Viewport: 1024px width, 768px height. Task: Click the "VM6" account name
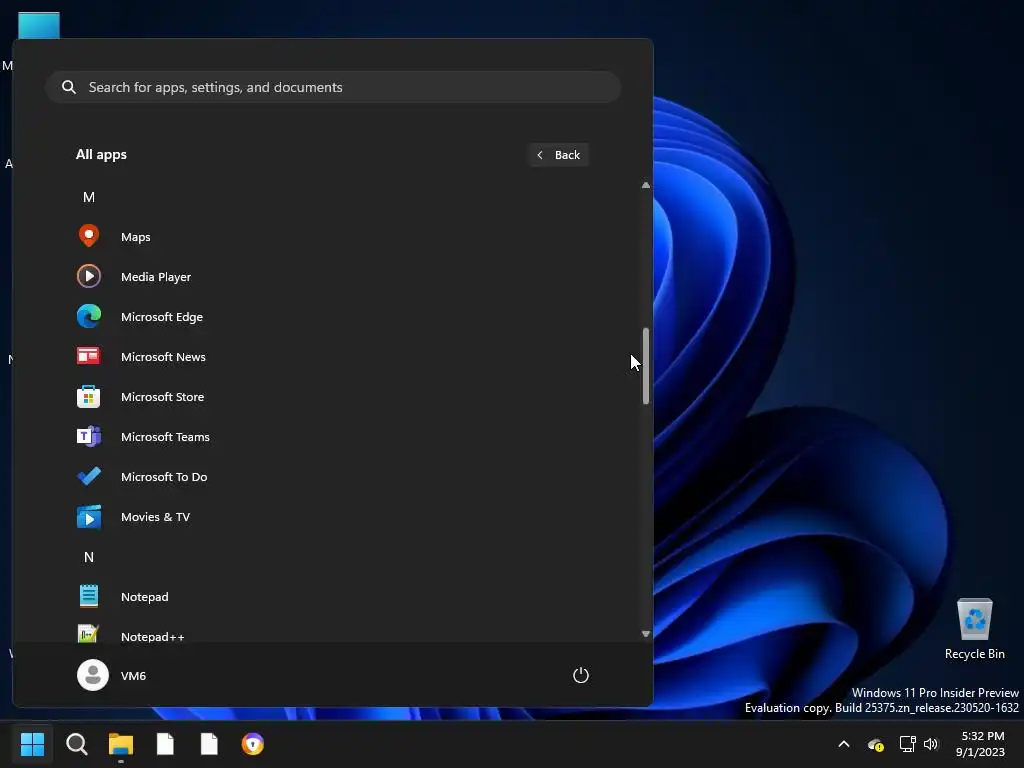(133, 676)
